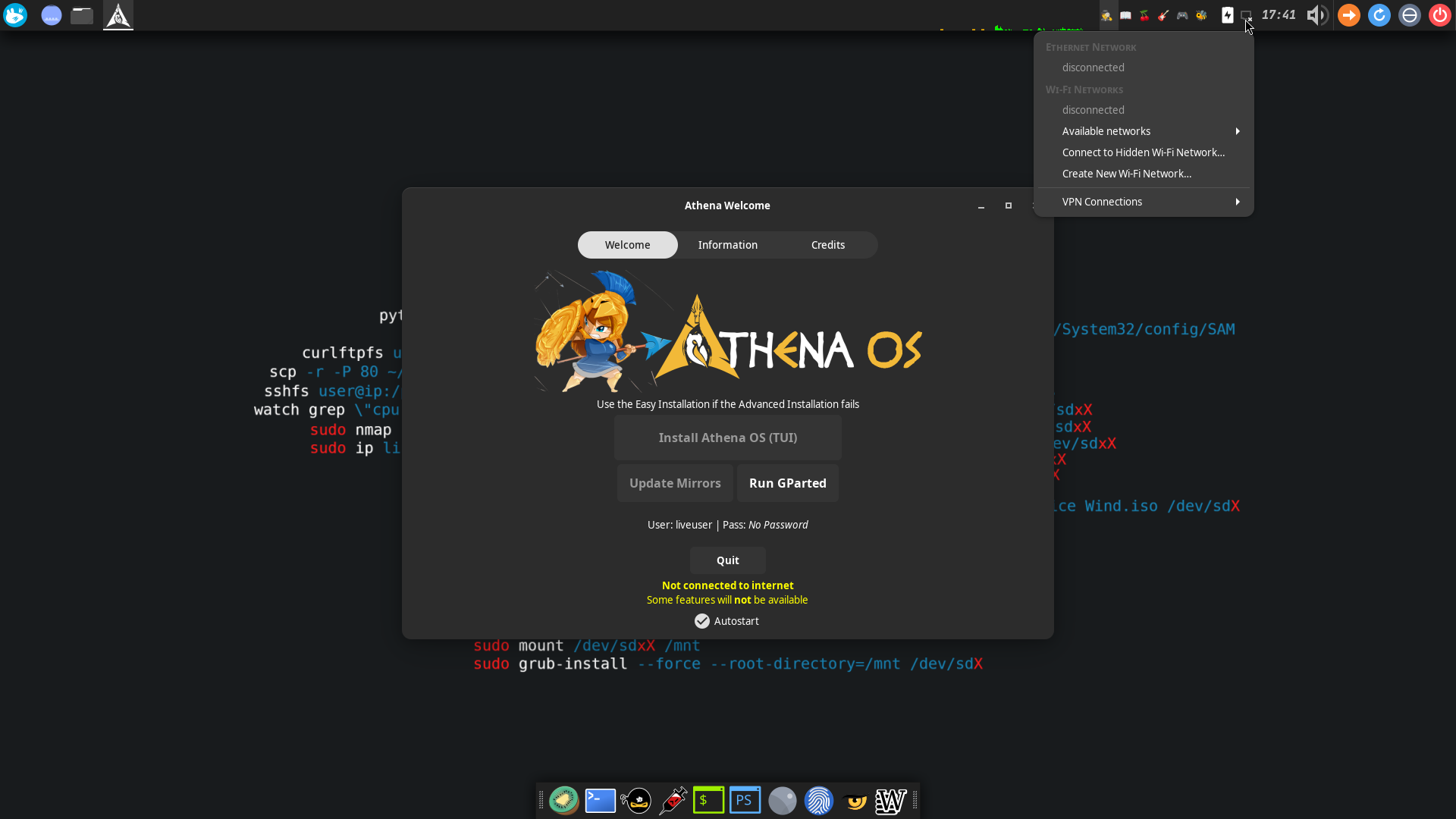Click the guitar emoji workspace icon
The image size is (1456, 819).
coord(1163,15)
